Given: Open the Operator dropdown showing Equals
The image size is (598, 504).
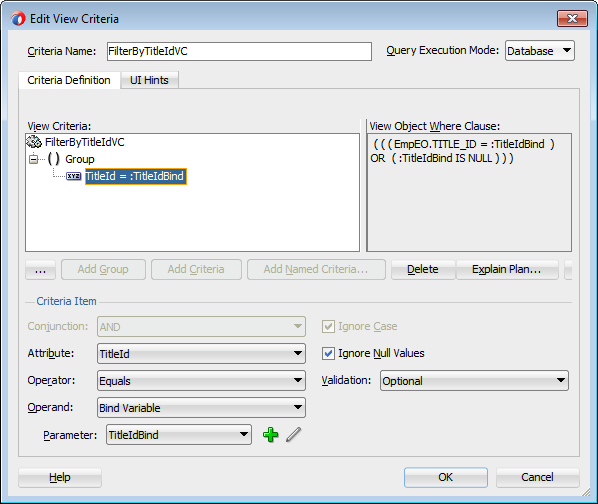Looking at the screenshot, I should (201, 380).
